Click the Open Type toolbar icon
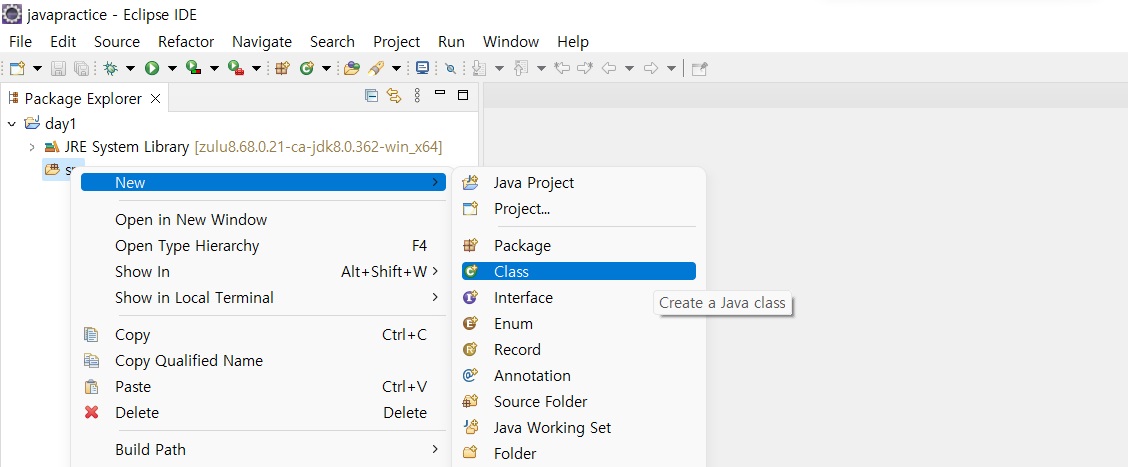The height and width of the screenshot is (467, 1128). [x=351, y=68]
